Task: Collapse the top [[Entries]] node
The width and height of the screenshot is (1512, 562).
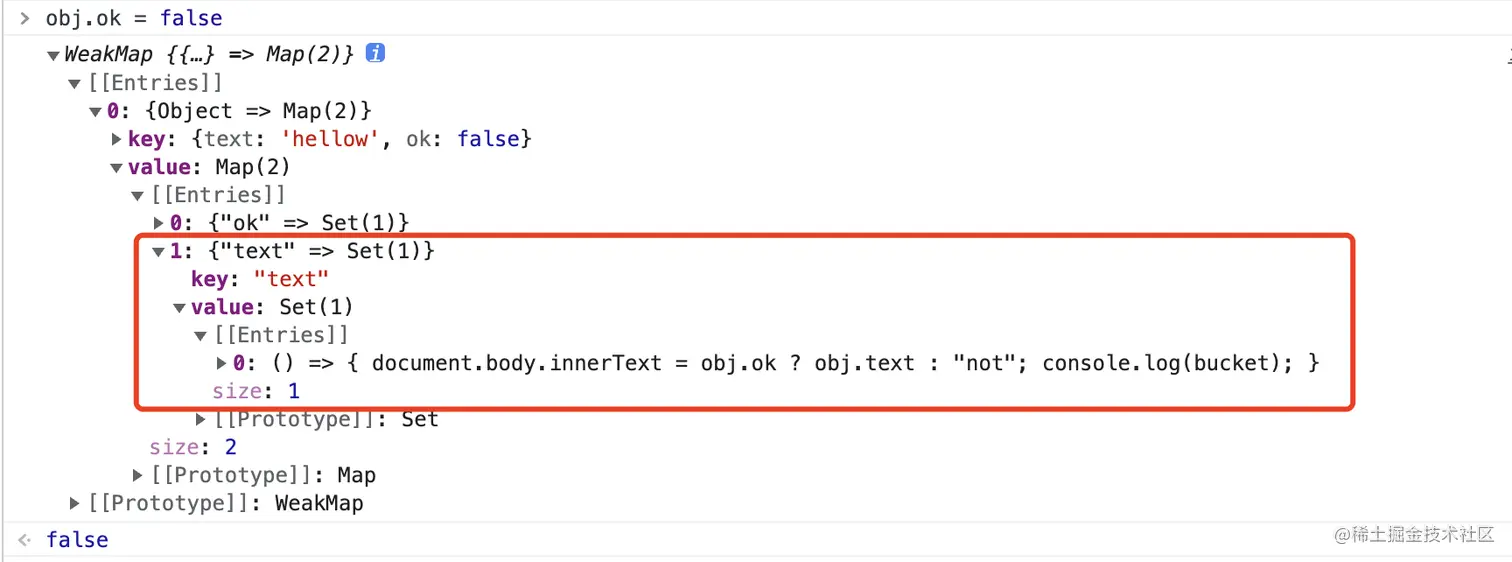Action: point(75,83)
